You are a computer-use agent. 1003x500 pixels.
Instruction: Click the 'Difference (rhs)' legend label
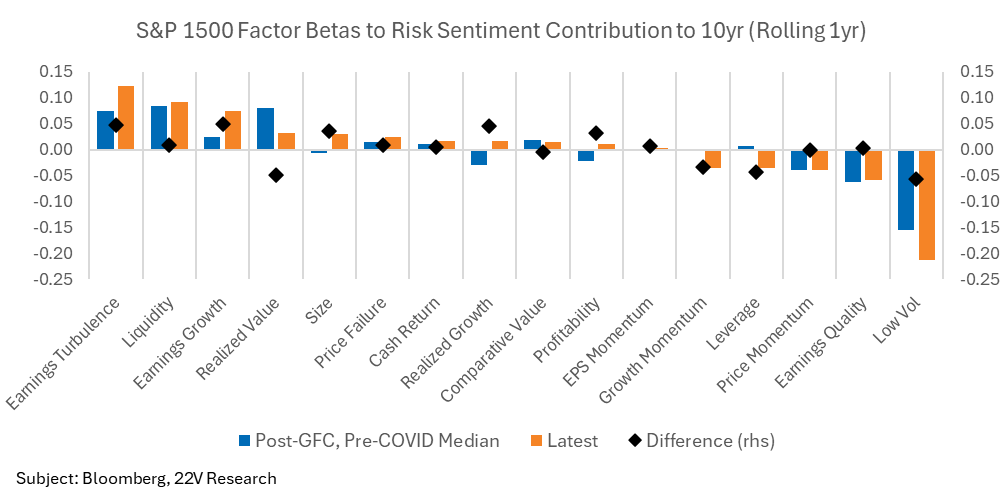711,440
